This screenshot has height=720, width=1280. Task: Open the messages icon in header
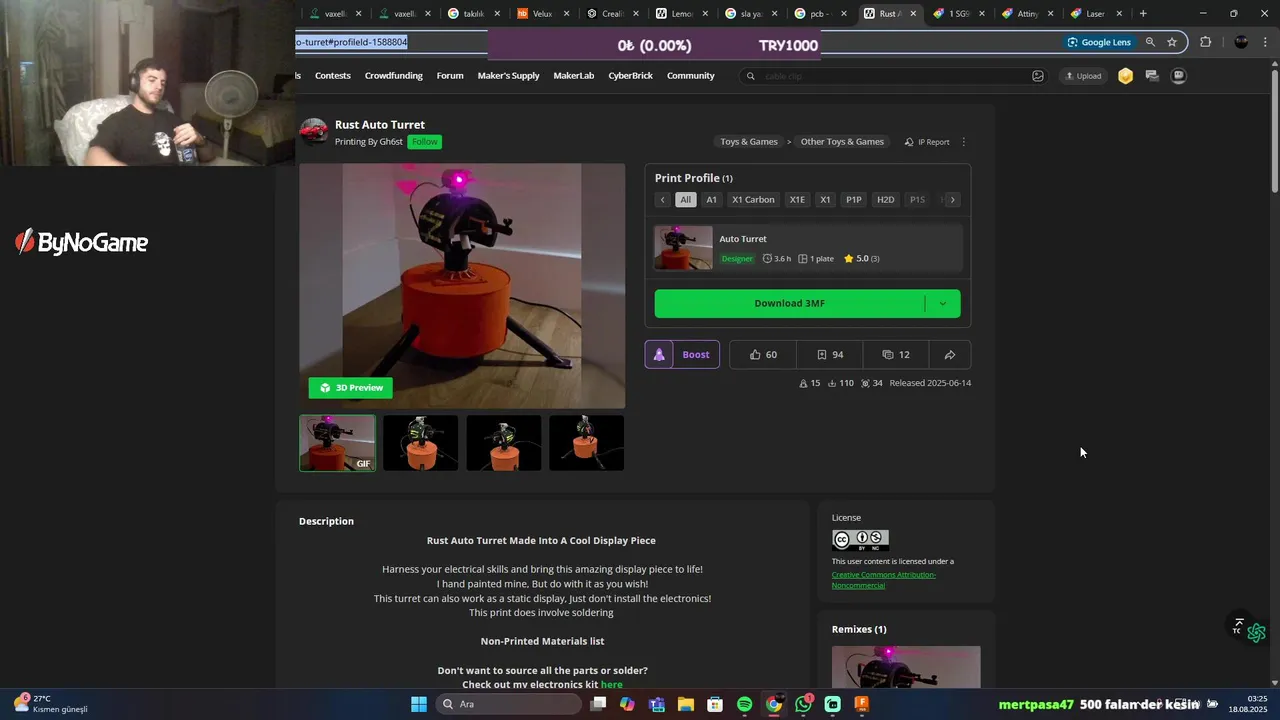[1152, 76]
